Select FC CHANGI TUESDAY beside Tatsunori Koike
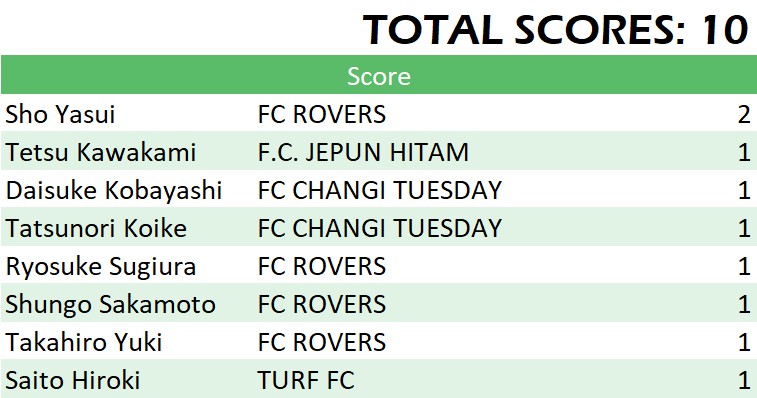 pyautogui.click(x=380, y=228)
